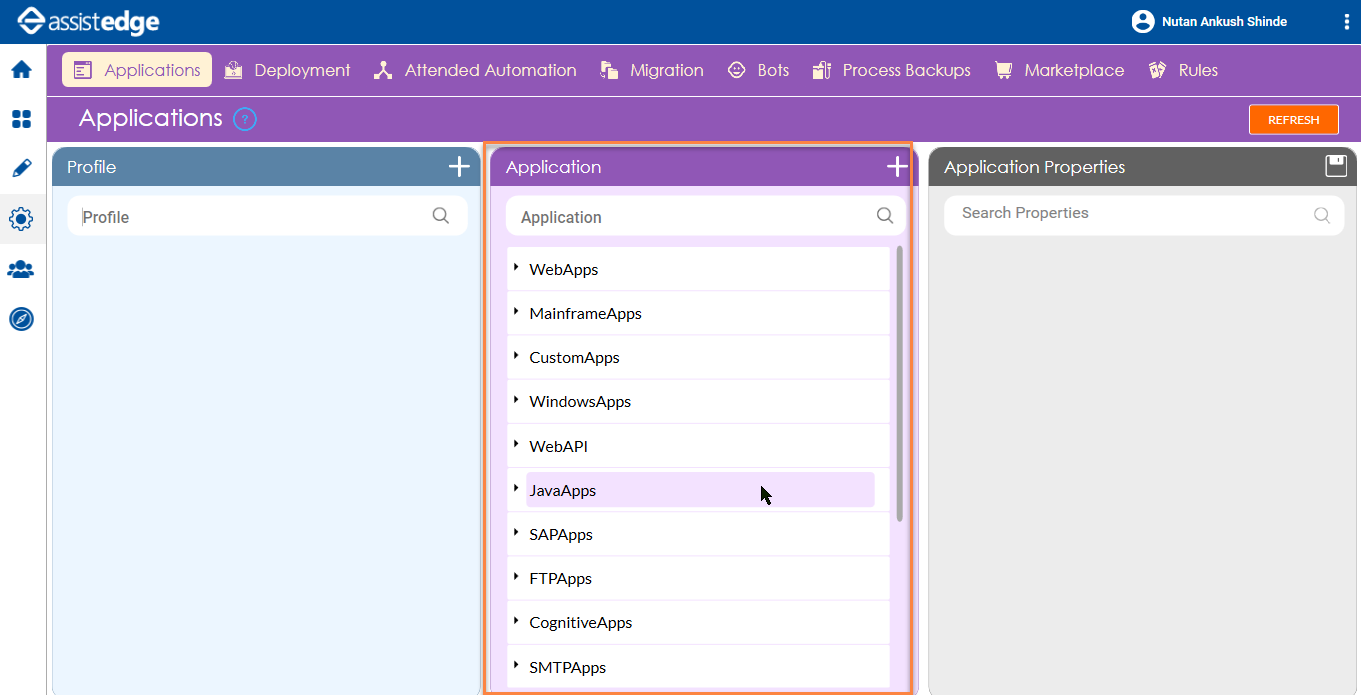Click the compass icon at sidebar bottom
Screen dimensions: 1361x695
coord(22,319)
